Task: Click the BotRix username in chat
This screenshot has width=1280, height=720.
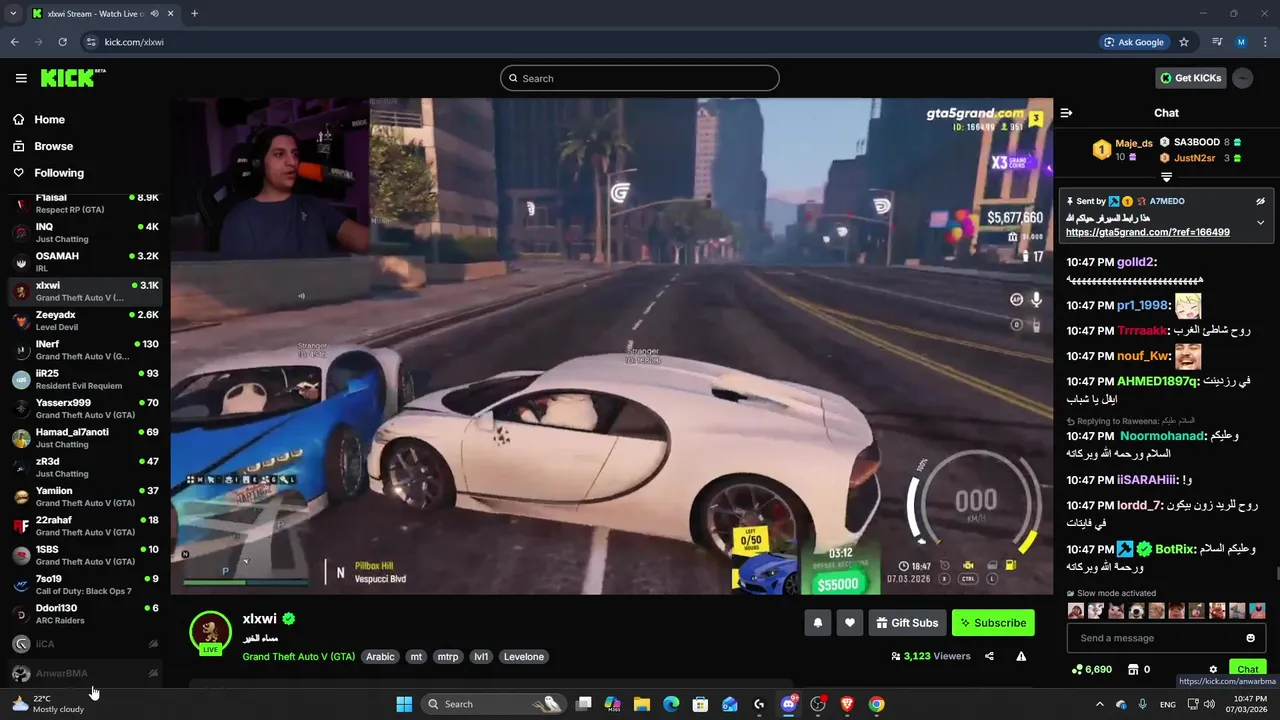Action: coord(1175,549)
